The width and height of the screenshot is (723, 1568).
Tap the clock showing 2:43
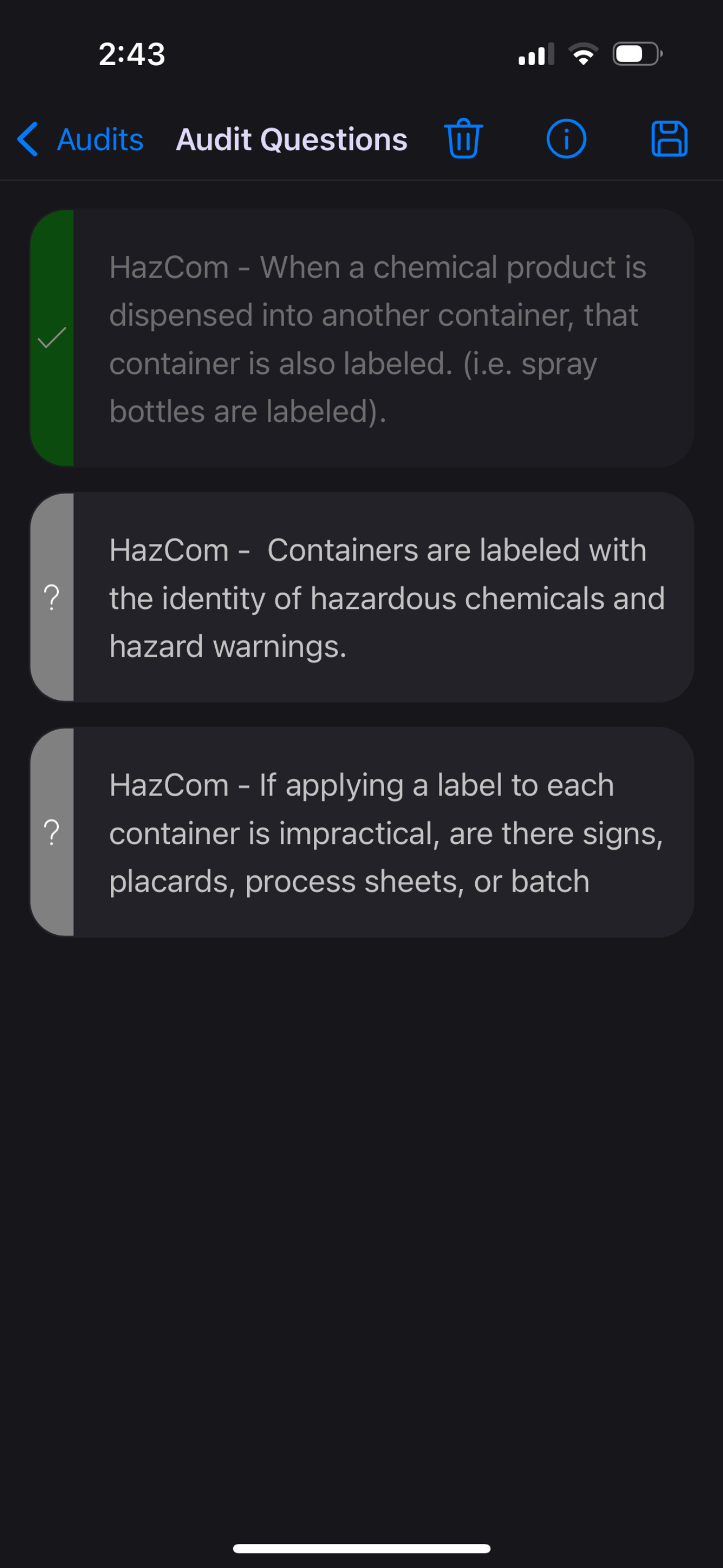coord(132,54)
